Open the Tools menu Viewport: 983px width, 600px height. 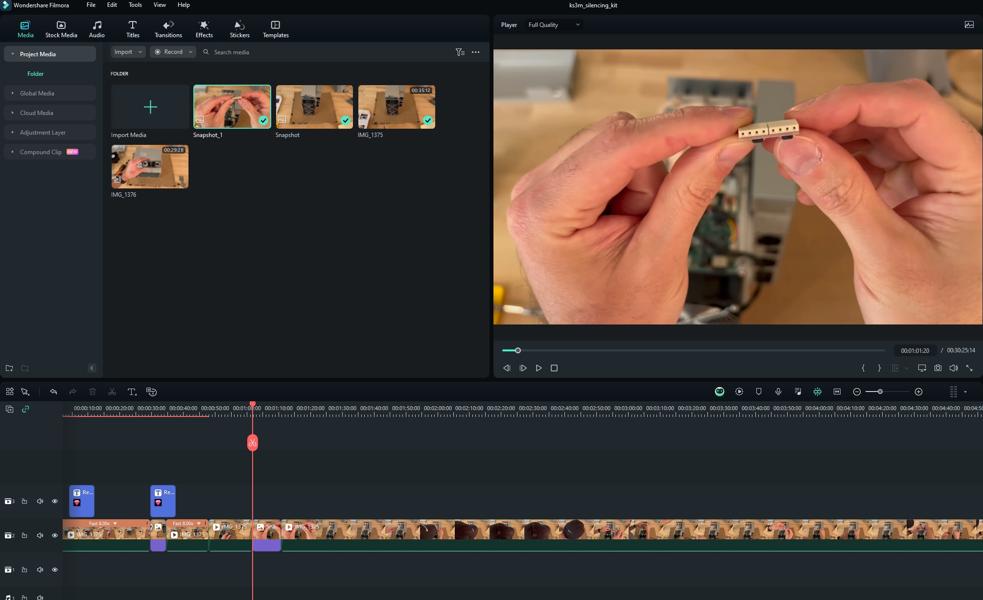pyautogui.click(x=135, y=5)
